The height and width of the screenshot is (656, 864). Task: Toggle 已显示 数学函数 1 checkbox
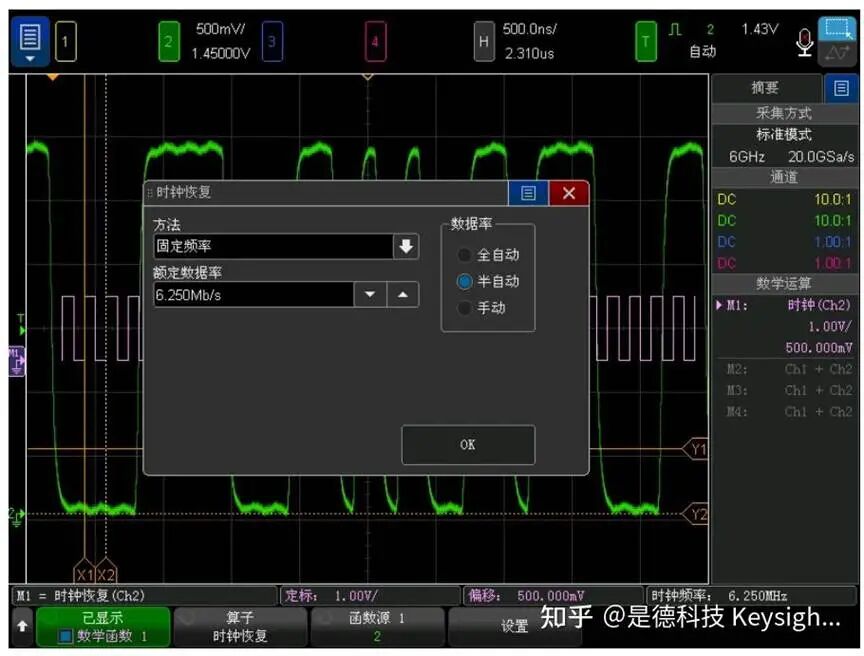(66, 637)
